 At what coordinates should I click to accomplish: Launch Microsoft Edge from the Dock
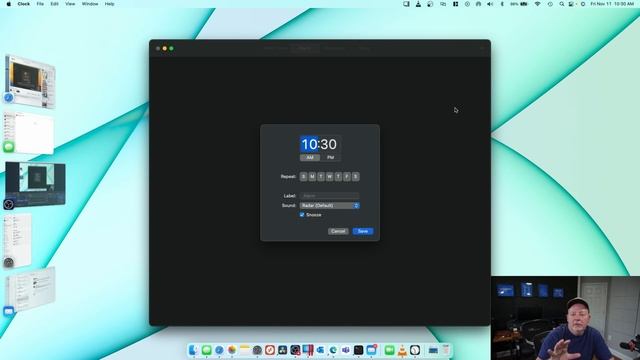tap(333, 350)
